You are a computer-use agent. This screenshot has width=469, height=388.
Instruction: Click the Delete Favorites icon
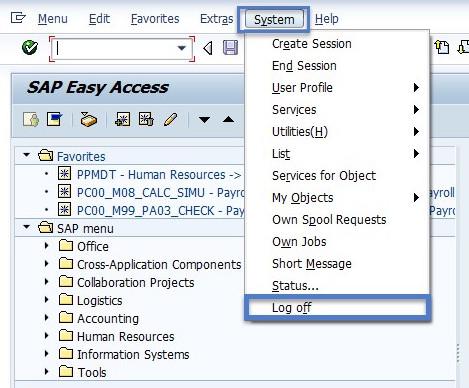(146, 119)
